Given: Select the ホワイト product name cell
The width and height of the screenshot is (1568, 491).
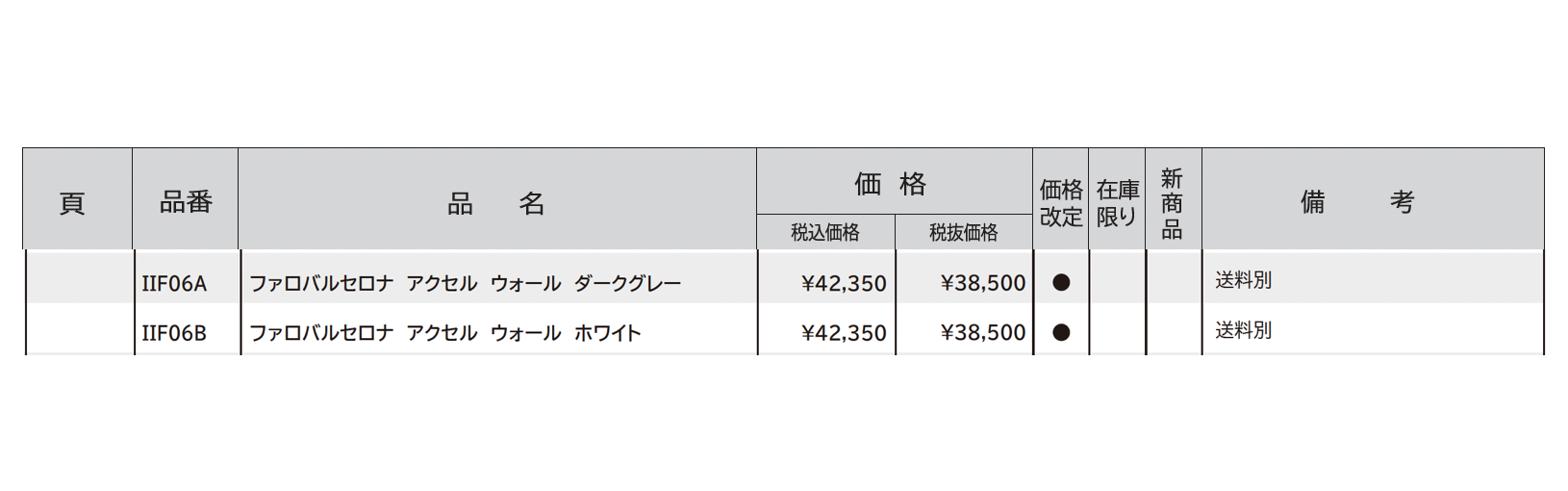Looking at the screenshot, I should tap(445, 333).
